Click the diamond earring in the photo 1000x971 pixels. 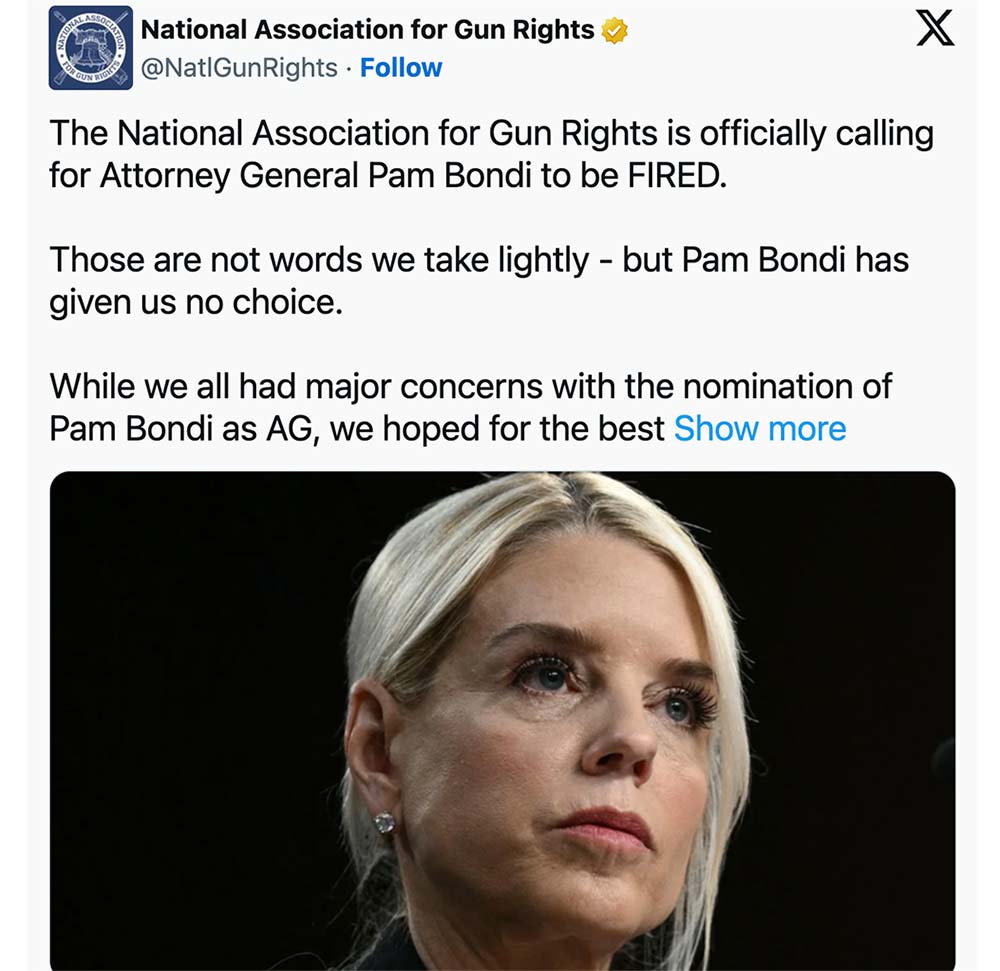[384, 823]
